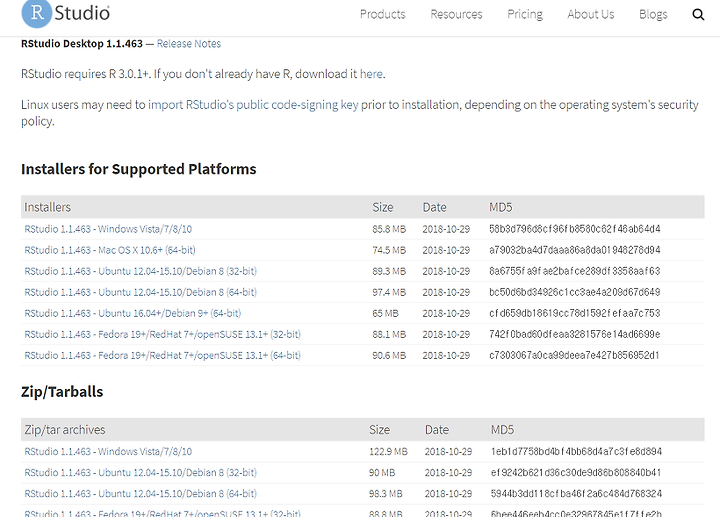Click the 'Installers for Supported Platforms' heading

[139, 169]
